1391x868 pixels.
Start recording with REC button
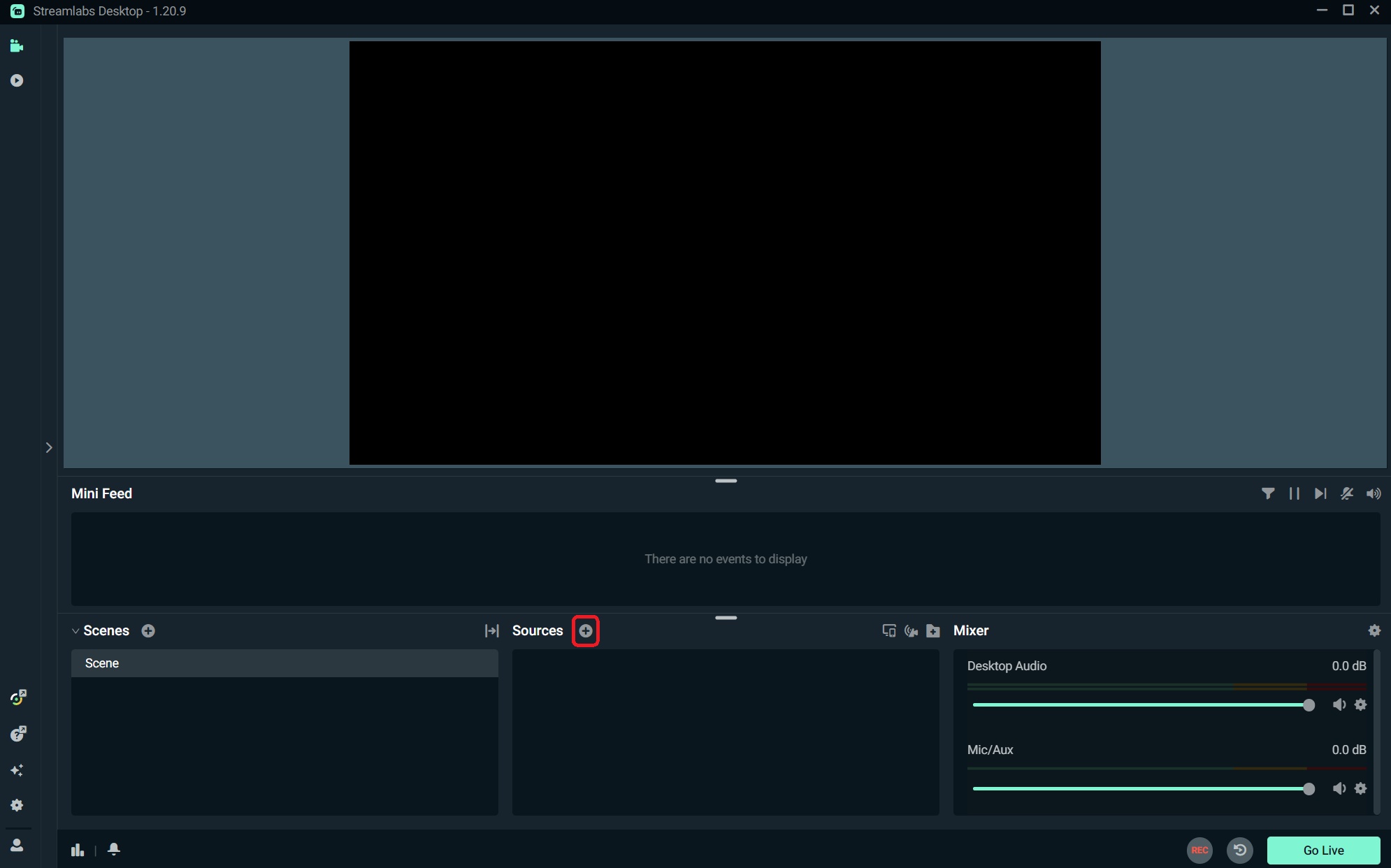click(1199, 850)
